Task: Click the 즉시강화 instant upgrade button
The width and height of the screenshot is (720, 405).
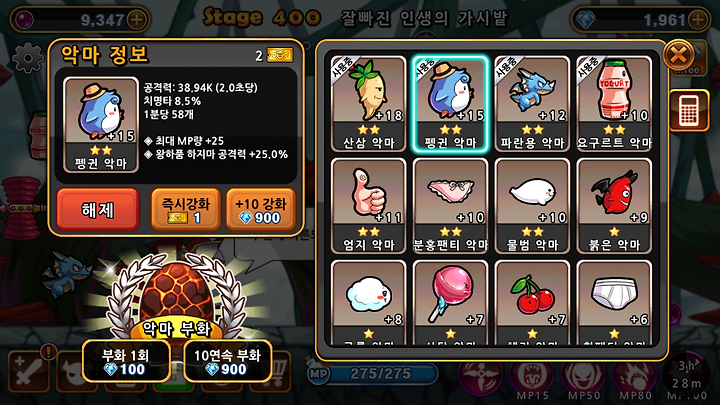Action: tap(186, 209)
